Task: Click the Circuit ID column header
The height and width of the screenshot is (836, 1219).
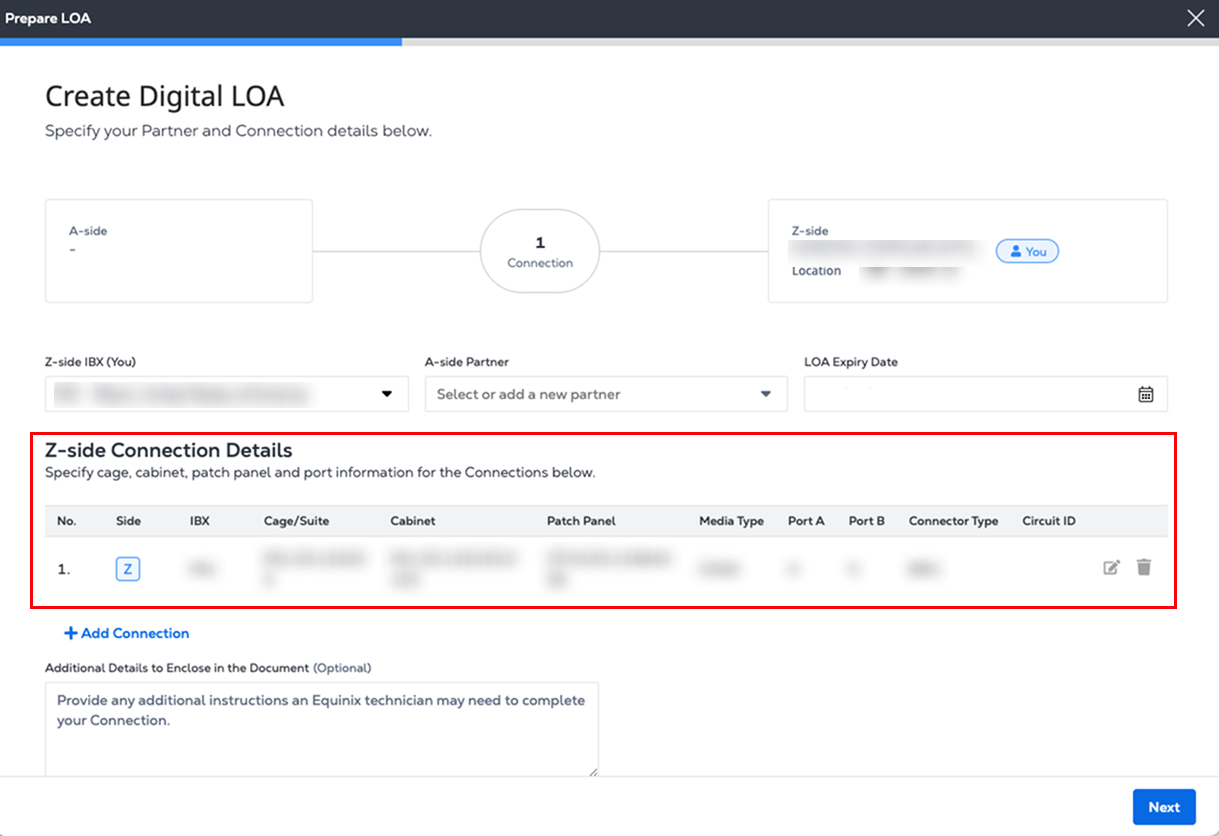Action: coord(1049,521)
